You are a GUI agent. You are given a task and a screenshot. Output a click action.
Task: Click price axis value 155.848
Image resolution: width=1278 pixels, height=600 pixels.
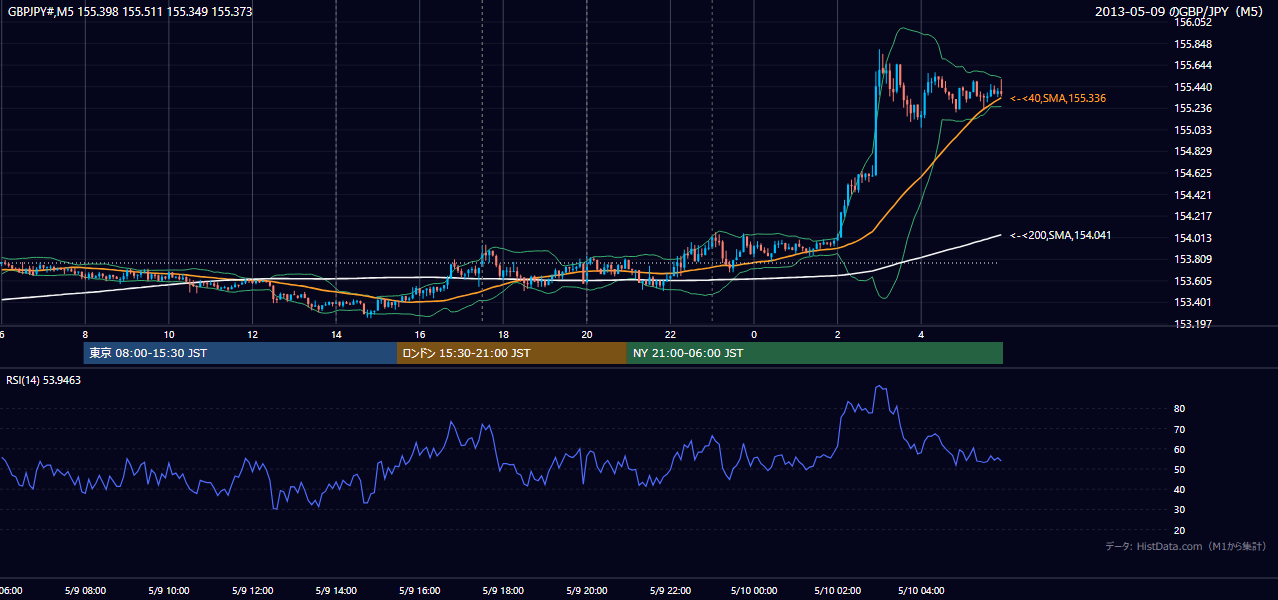click(x=1194, y=44)
